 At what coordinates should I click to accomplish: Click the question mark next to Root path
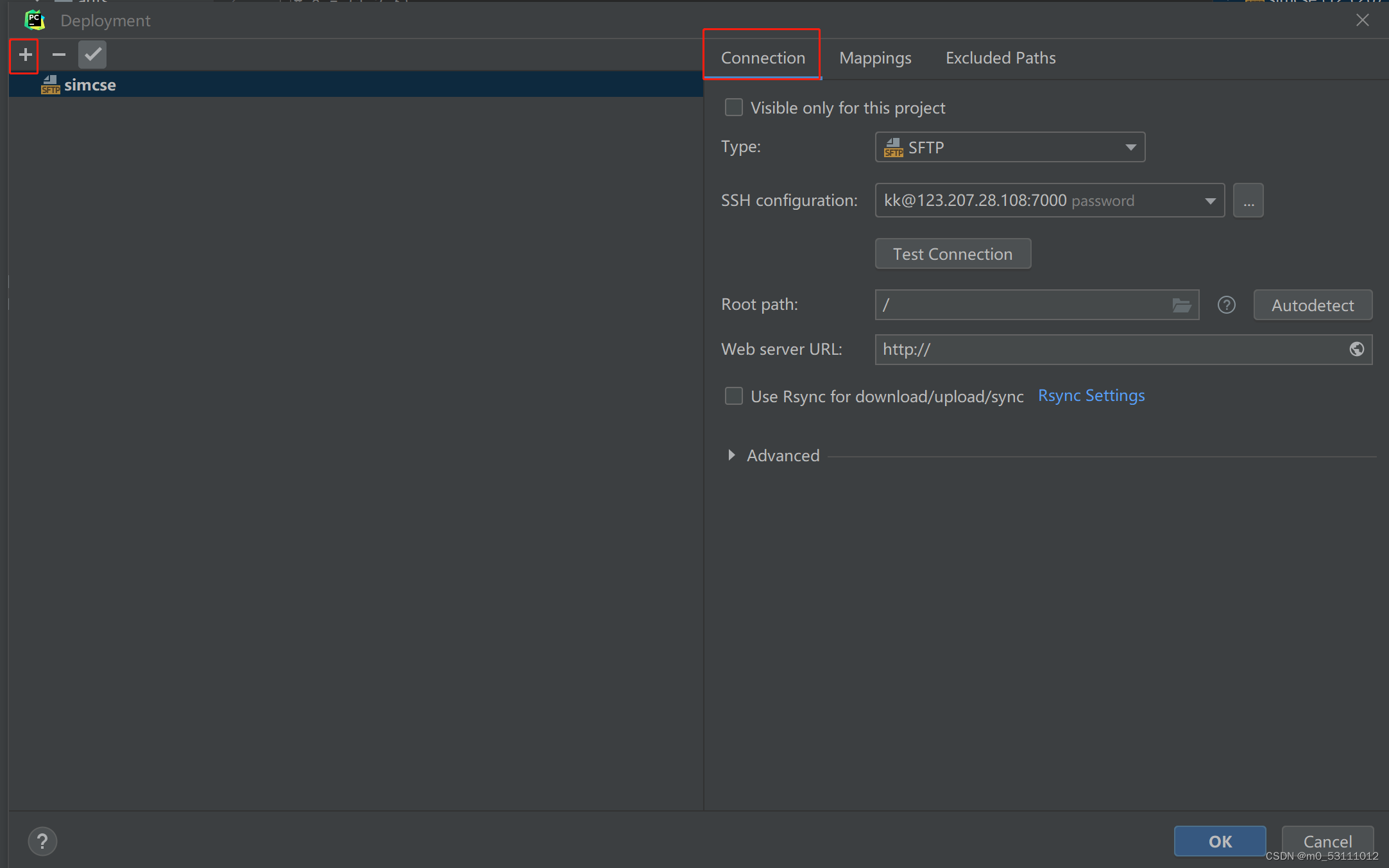click(1226, 305)
